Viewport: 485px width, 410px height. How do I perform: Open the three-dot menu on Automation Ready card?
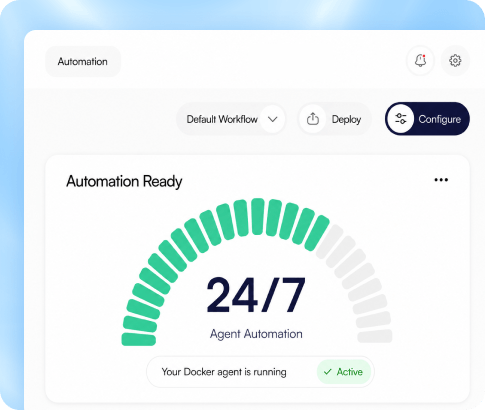coord(441,180)
